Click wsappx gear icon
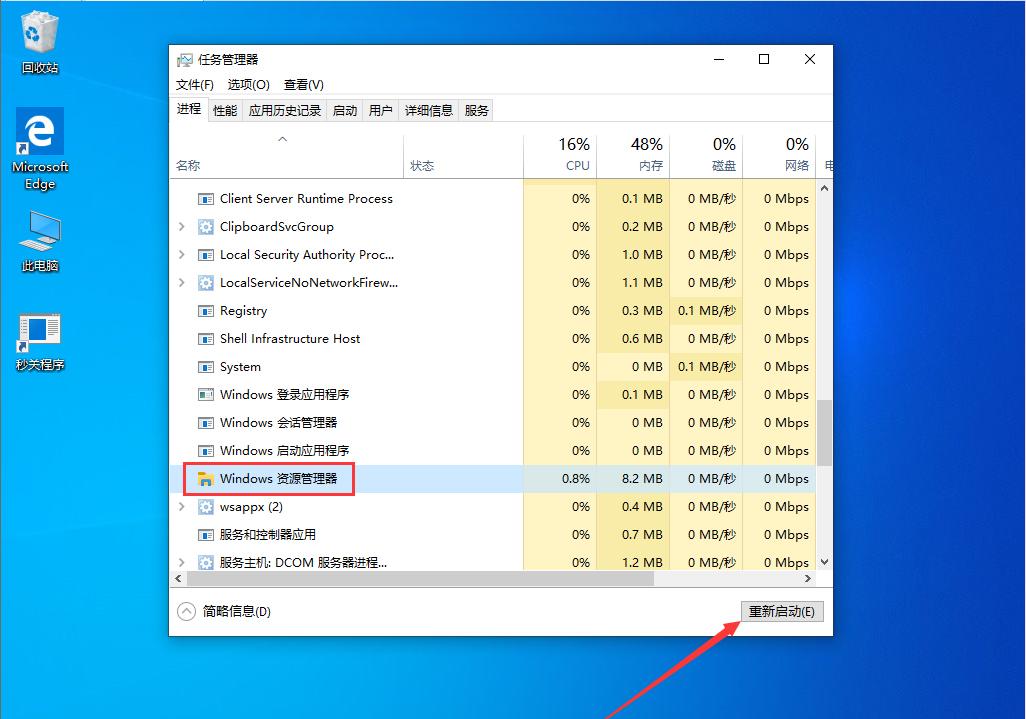 pyautogui.click(x=205, y=507)
